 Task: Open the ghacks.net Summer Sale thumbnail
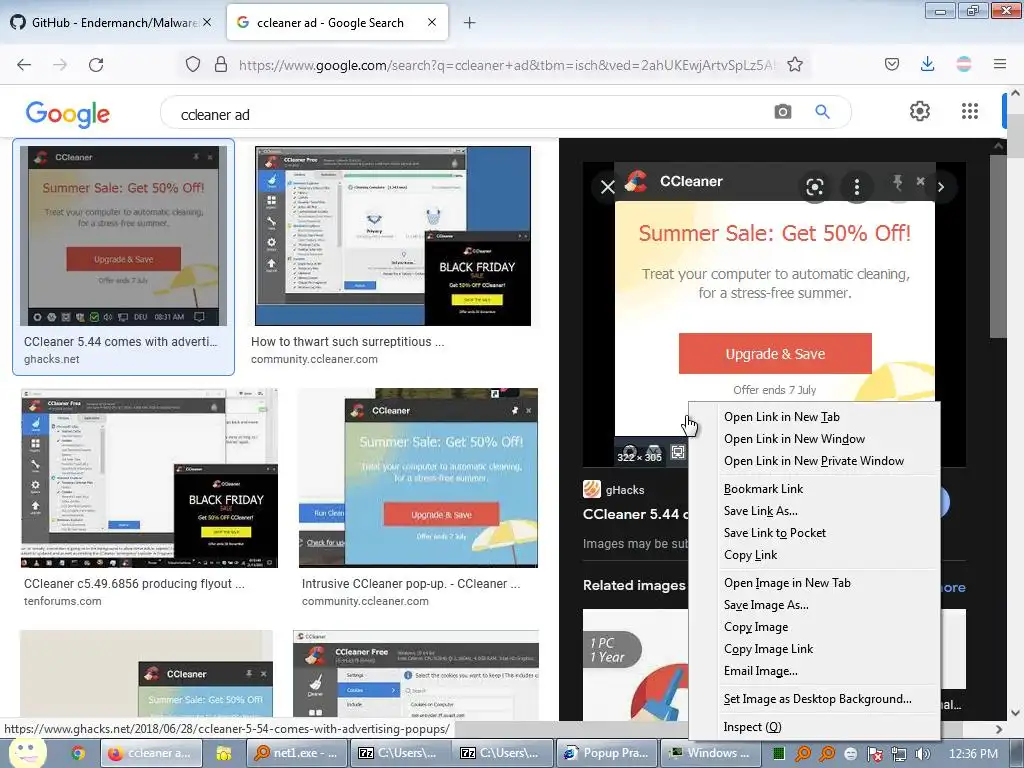point(123,236)
